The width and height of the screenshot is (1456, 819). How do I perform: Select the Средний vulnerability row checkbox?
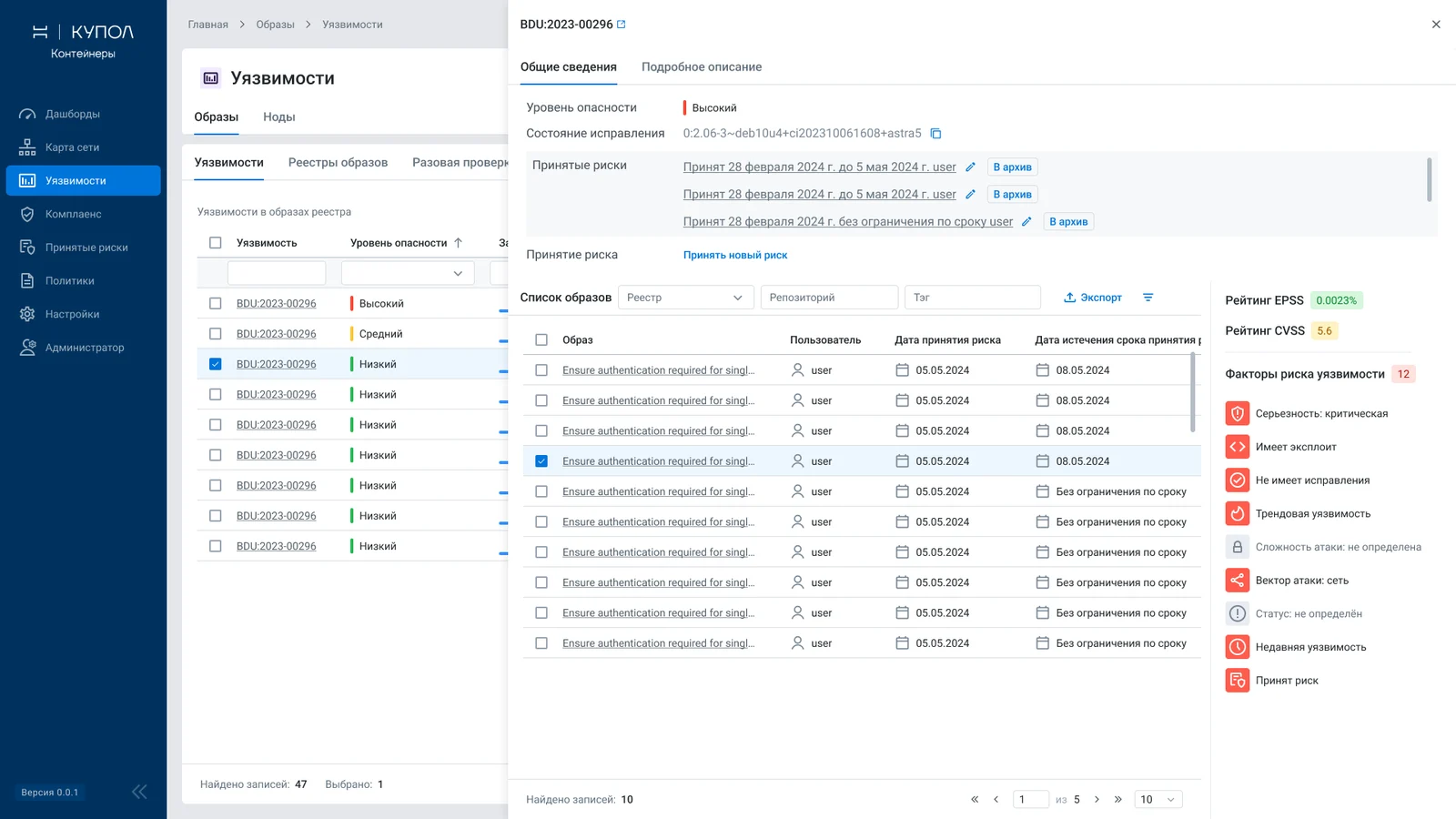tap(216, 334)
